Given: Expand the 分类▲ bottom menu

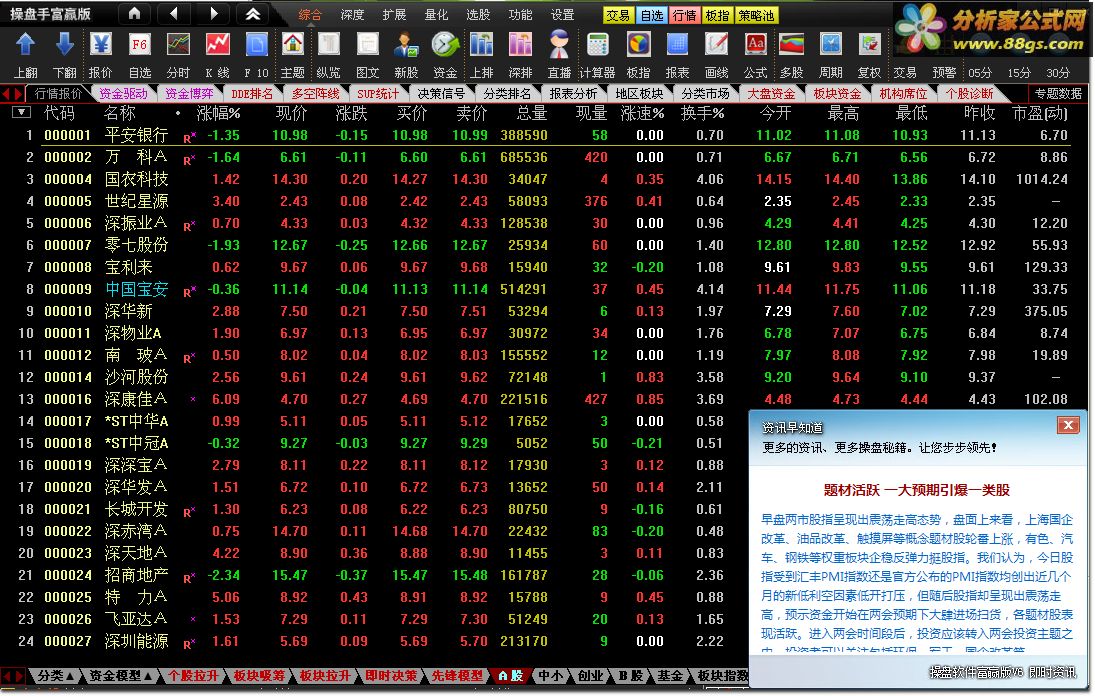Looking at the screenshot, I should 56,676.
